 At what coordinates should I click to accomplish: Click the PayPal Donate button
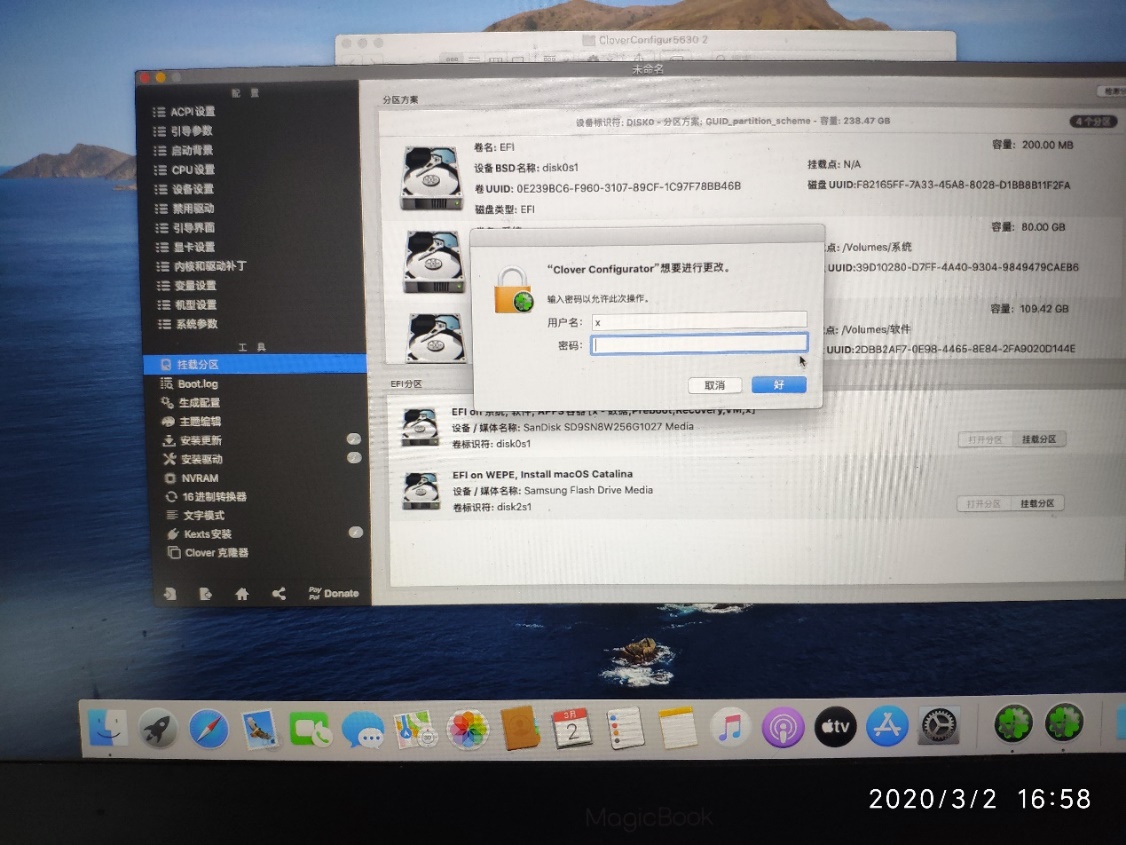[x=333, y=593]
